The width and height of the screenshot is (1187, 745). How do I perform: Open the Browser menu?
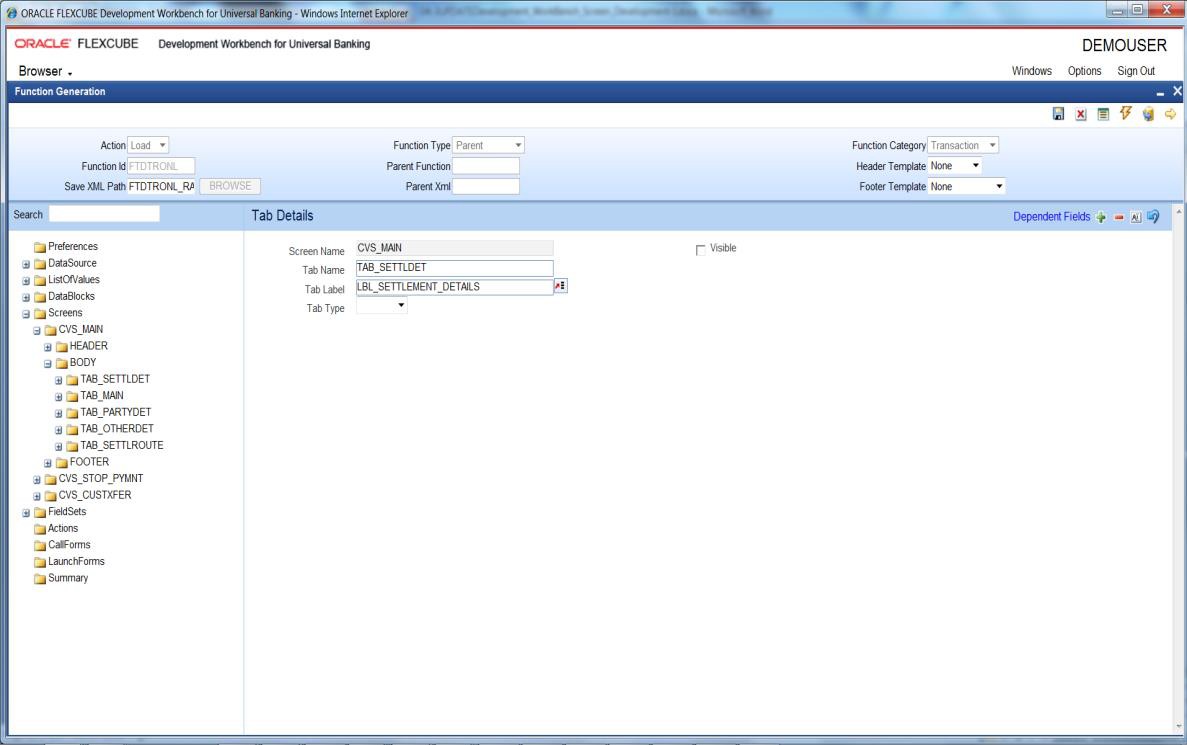coord(45,71)
